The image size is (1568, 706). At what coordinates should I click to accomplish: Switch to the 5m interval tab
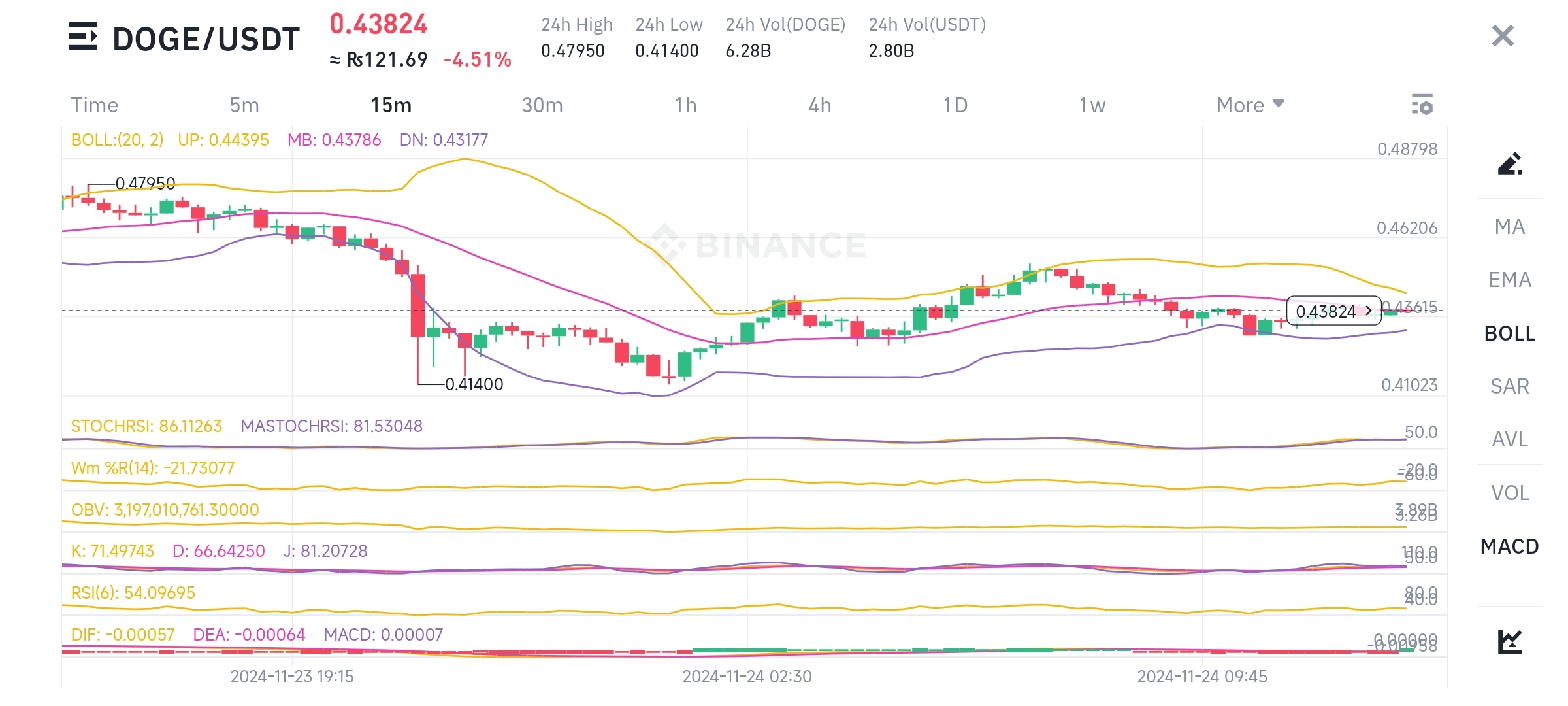(x=244, y=105)
